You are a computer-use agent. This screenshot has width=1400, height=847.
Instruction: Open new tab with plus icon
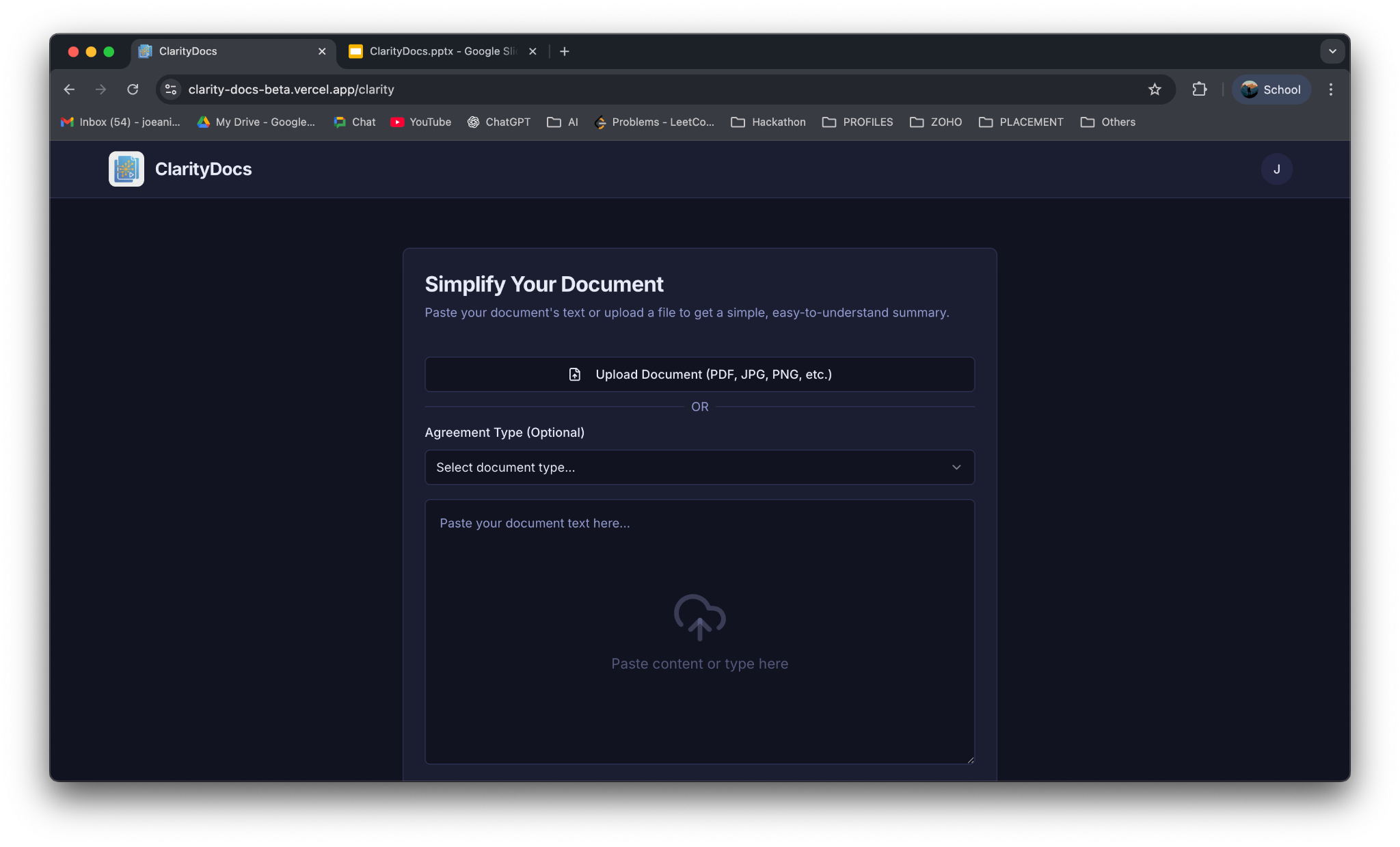564,51
